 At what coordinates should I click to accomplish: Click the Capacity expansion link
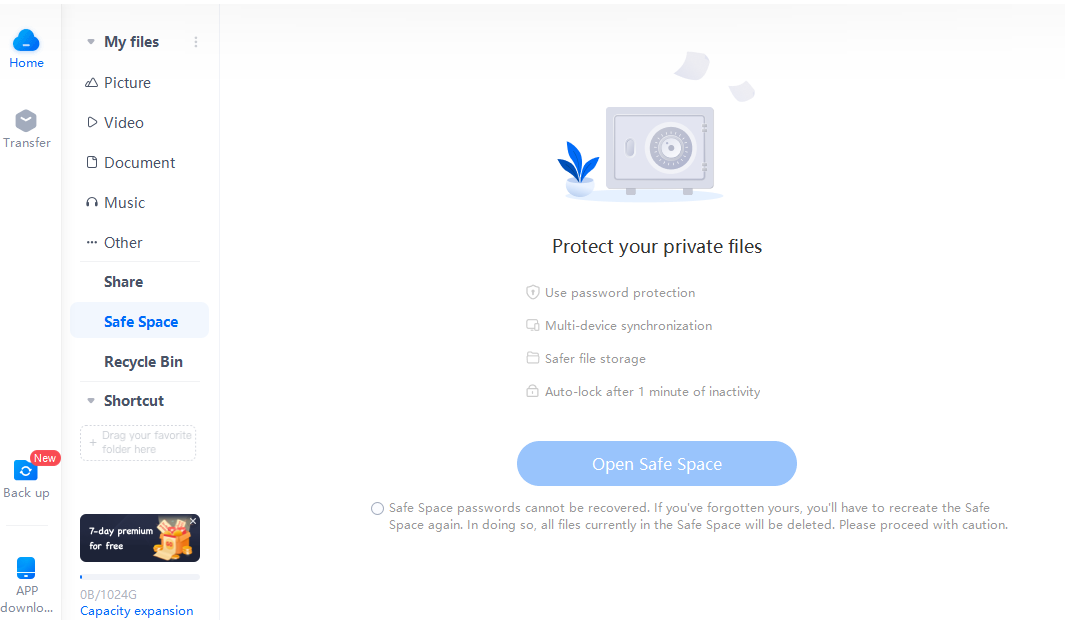pos(137,610)
